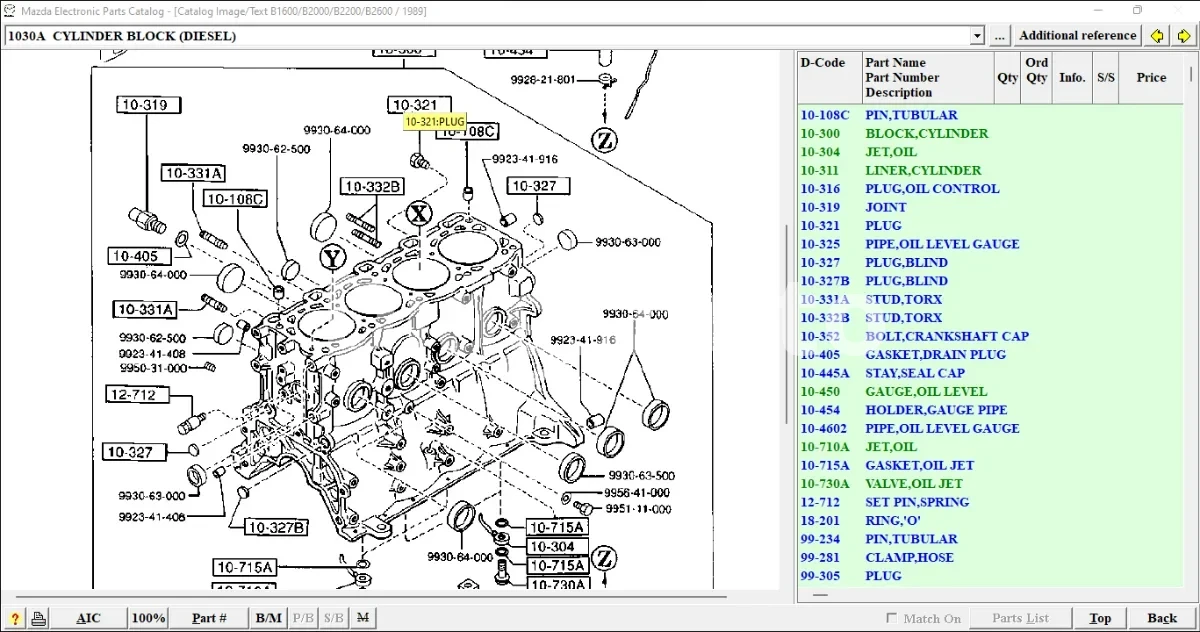Set zoom with the 100% button
1200x632 pixels.
pos(149,618)
